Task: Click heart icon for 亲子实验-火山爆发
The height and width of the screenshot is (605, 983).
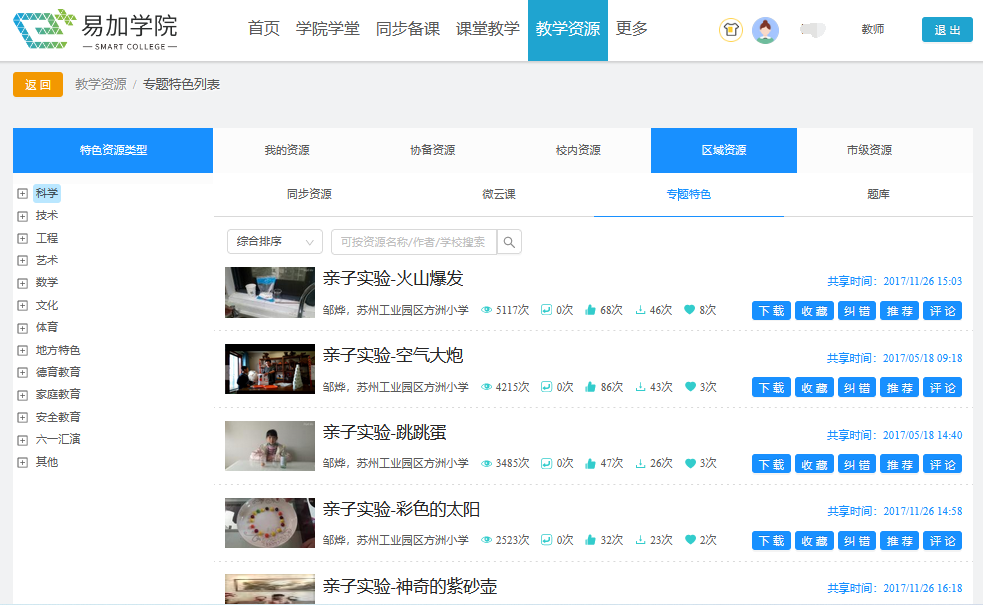Action: [689, 310]
